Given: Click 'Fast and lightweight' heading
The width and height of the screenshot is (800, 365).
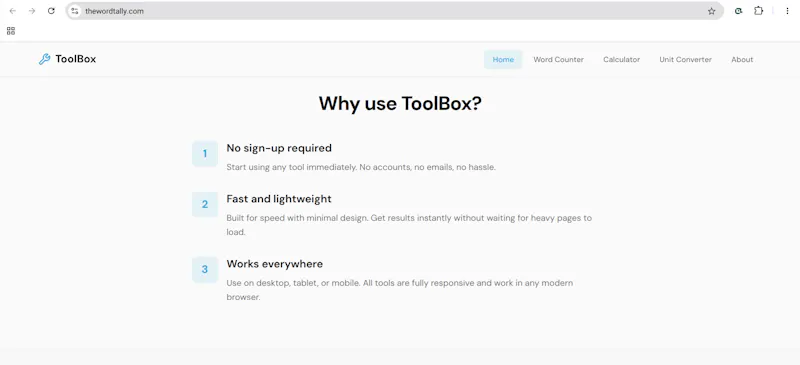Looking at the screenshot, I should click(279, 199).
